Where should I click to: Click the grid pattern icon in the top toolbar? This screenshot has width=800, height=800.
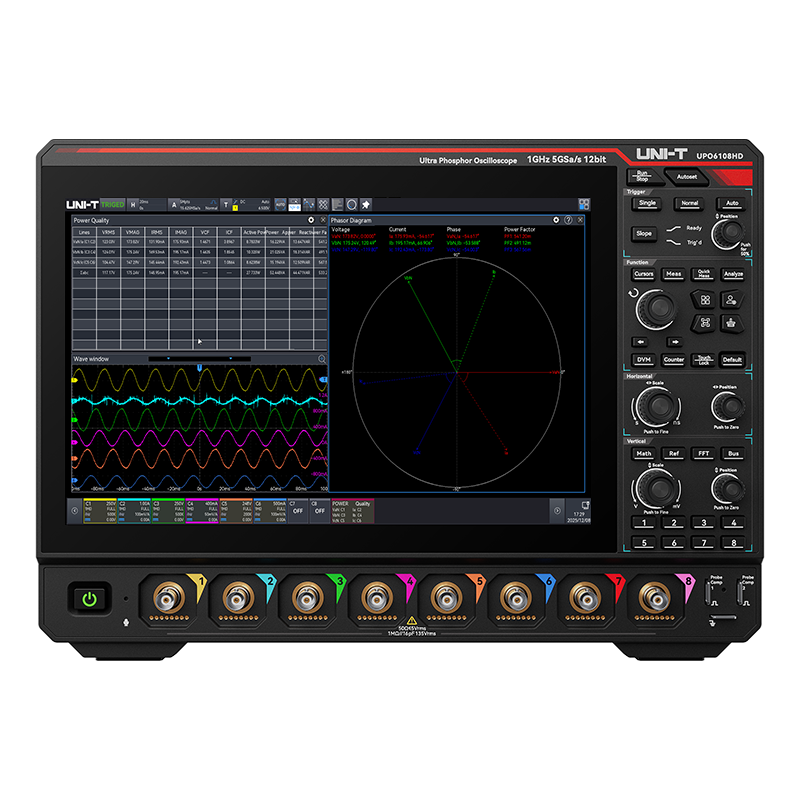click(x=323, y=205)
